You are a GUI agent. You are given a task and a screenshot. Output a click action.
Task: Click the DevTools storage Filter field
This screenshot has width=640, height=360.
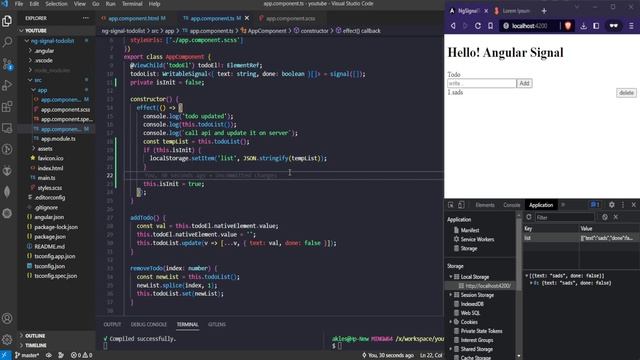564,217
